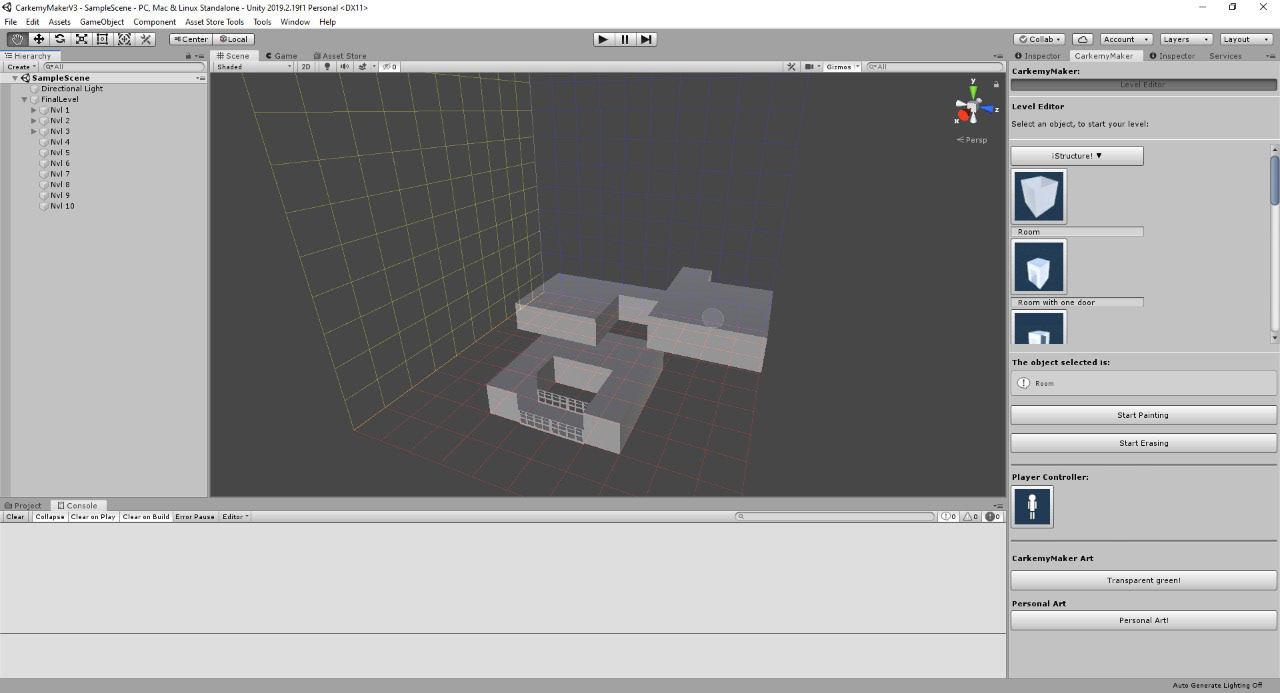Open the cloud services icon

(1083, 39)
